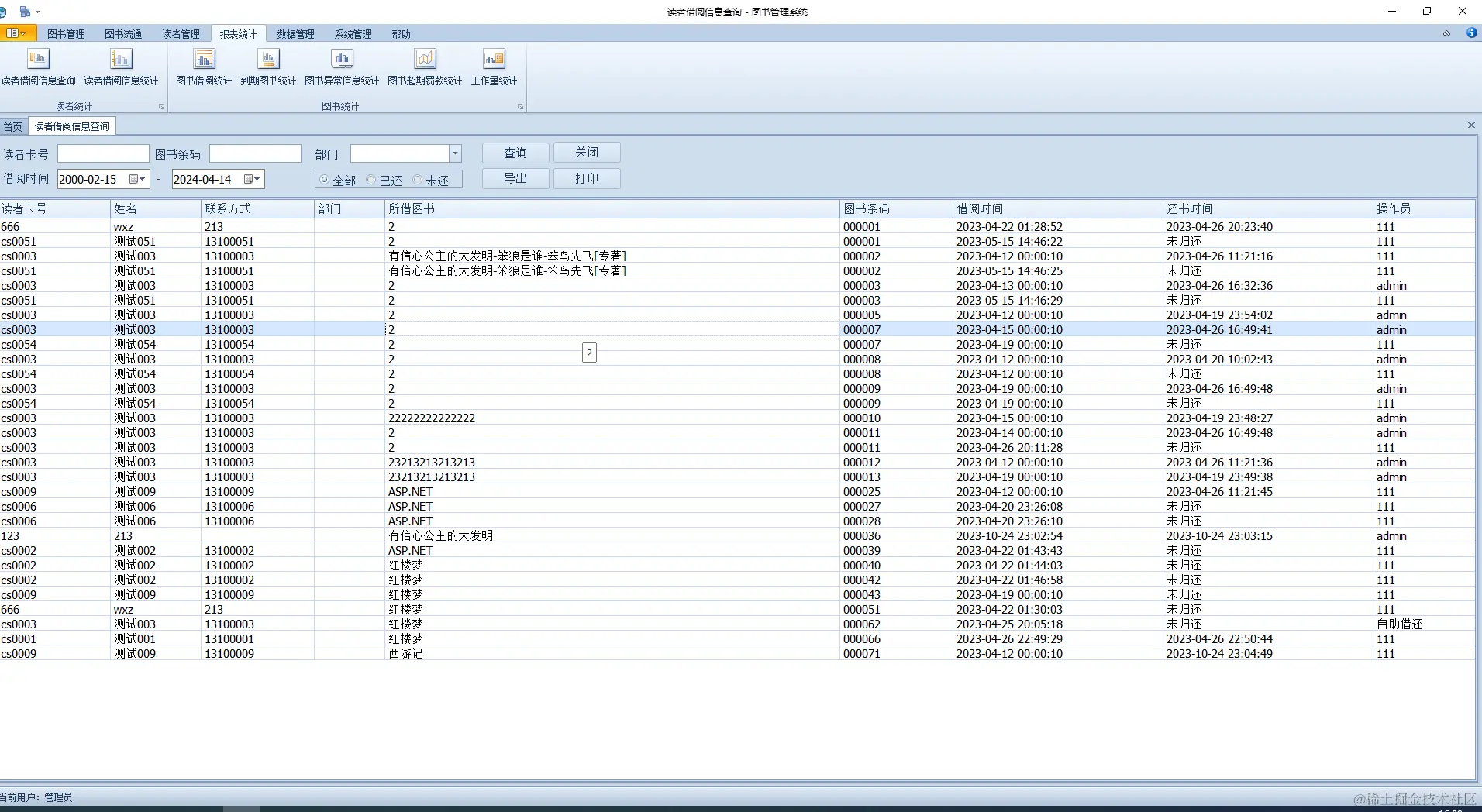This screenshot has width=1482, height=812.
Task: Select reader card cell cs0001
Action: point(55,638)
